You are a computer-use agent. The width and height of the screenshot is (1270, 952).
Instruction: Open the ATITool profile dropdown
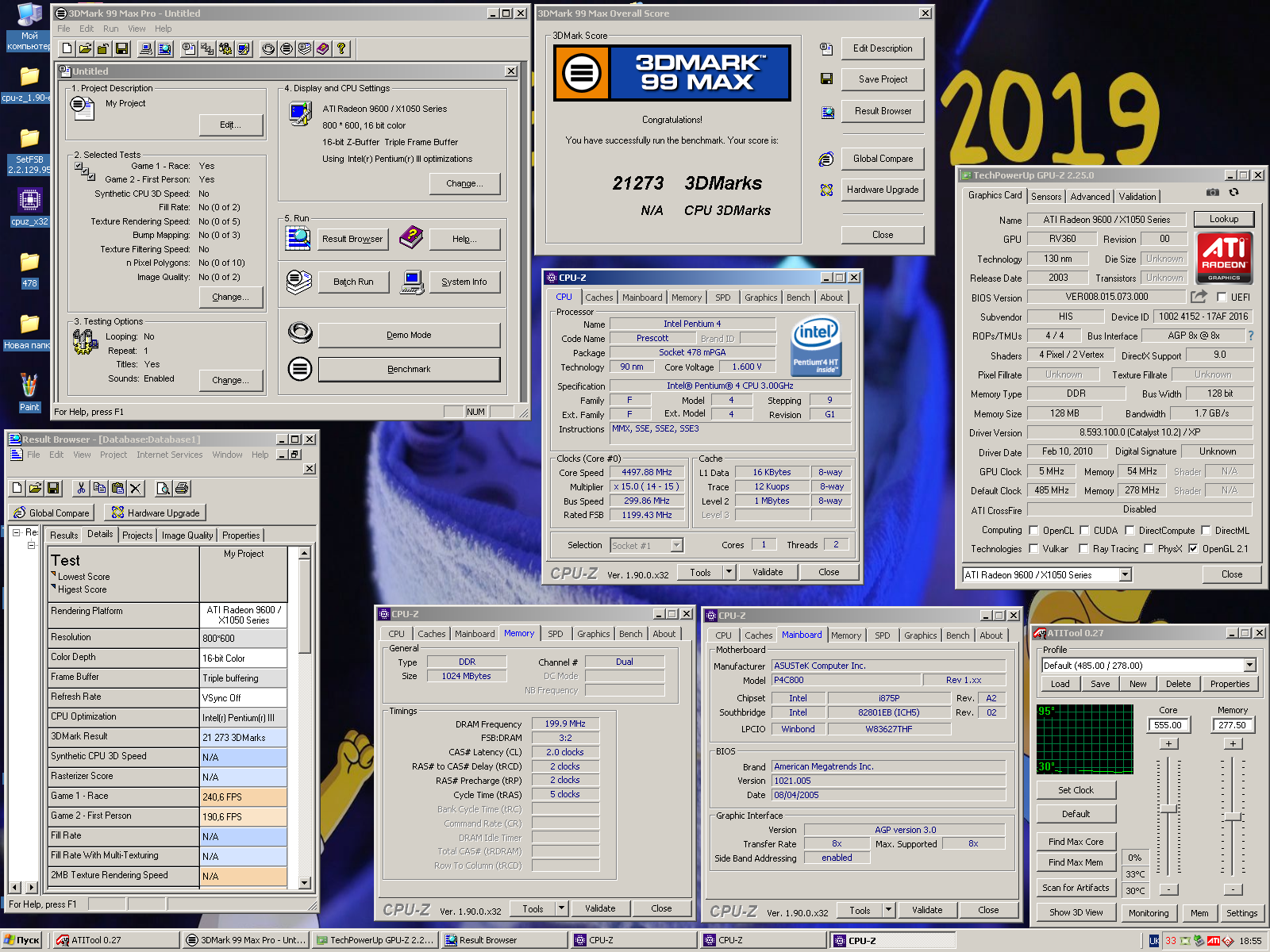pyautogui.click(x=1250, y=665)
